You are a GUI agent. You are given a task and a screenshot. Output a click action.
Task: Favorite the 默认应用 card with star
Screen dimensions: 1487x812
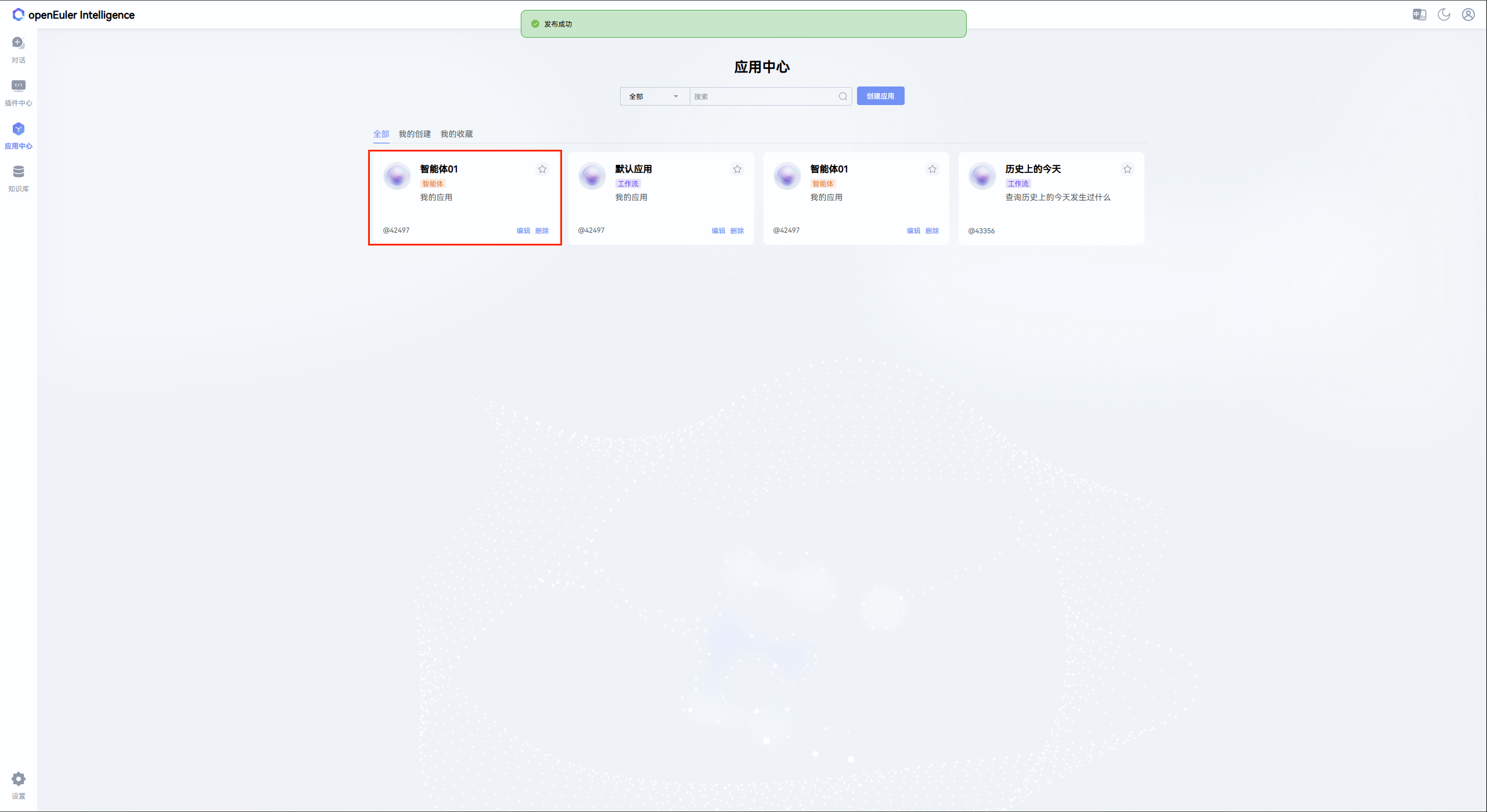tap(737, 169)
